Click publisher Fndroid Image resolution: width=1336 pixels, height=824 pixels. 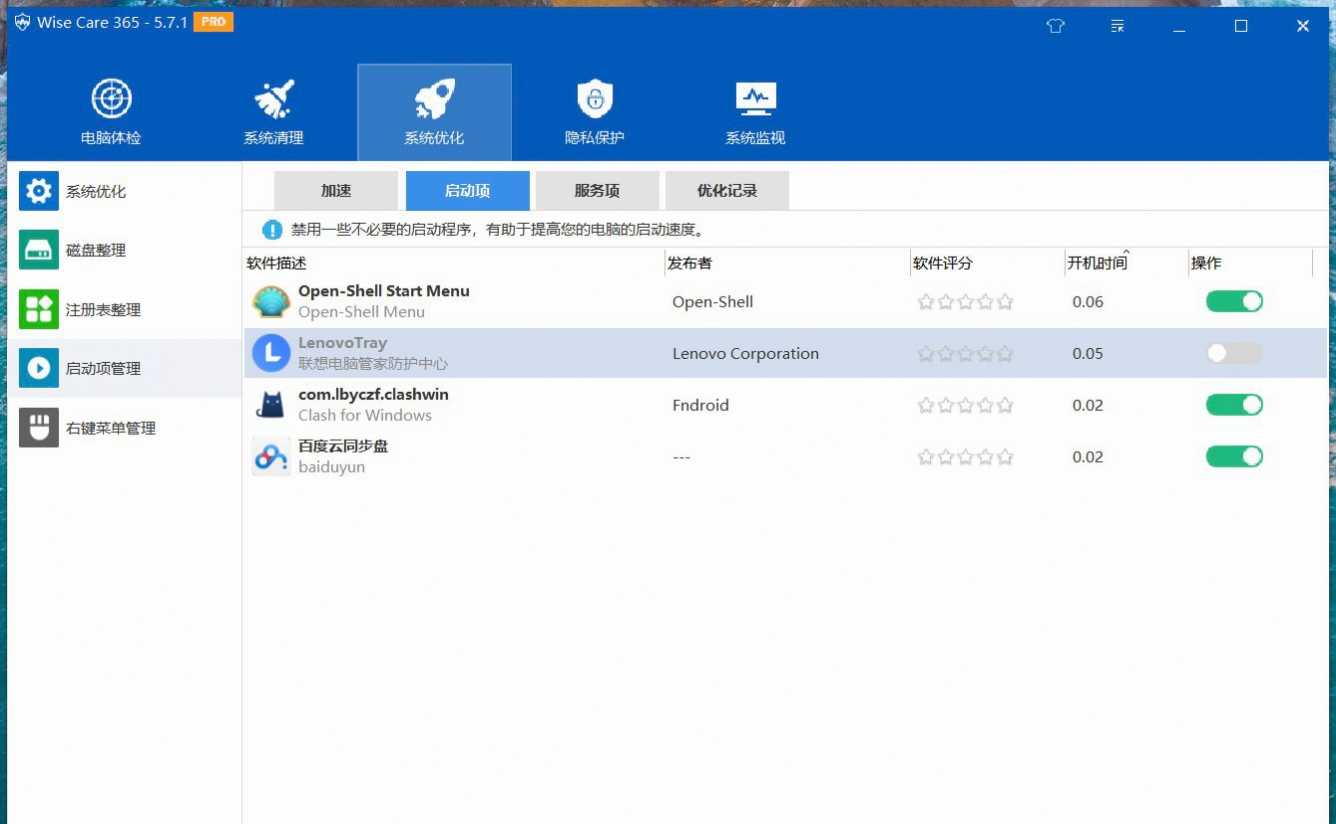pyautogui.click(x=700, y=405)
